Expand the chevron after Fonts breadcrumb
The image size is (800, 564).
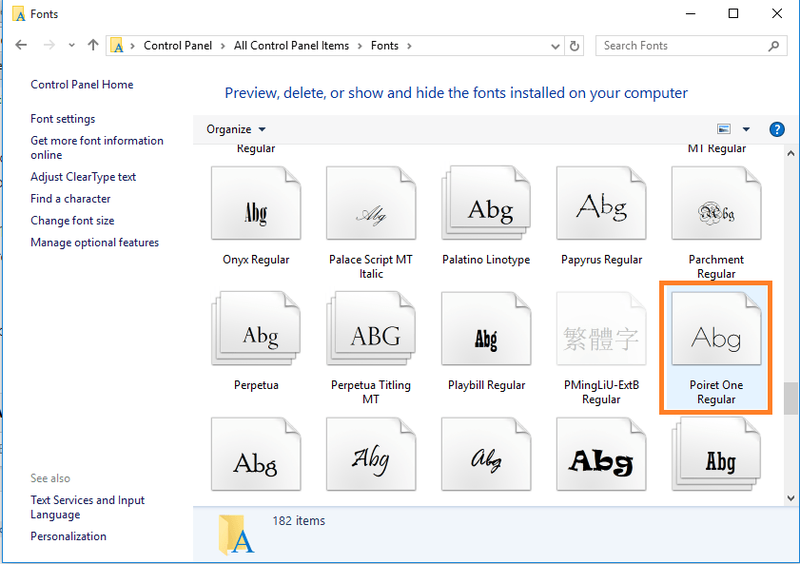click(409, 46)
